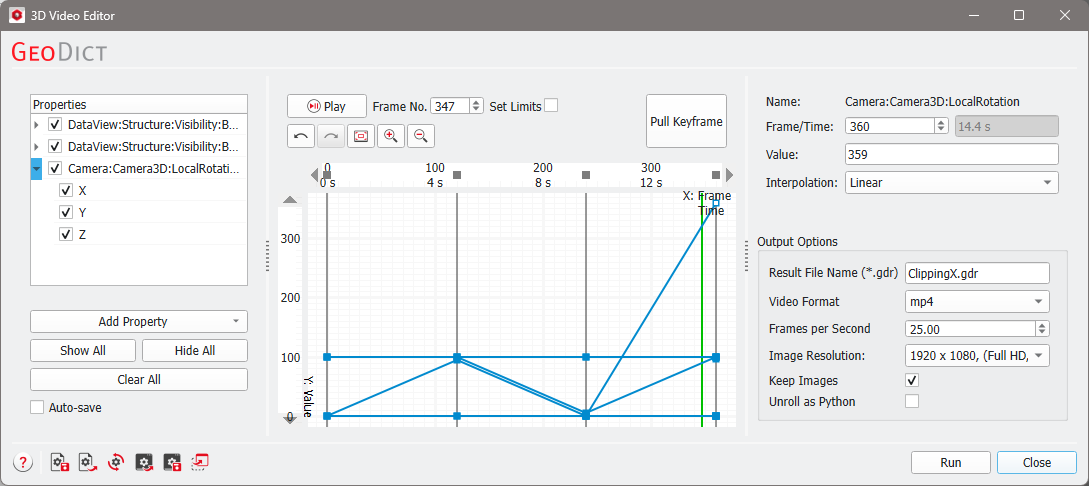The height and width of the screenshot is (486, 1089).
Task: Click the gear icon circled by rotating arrows
Action: coord(116,462)
